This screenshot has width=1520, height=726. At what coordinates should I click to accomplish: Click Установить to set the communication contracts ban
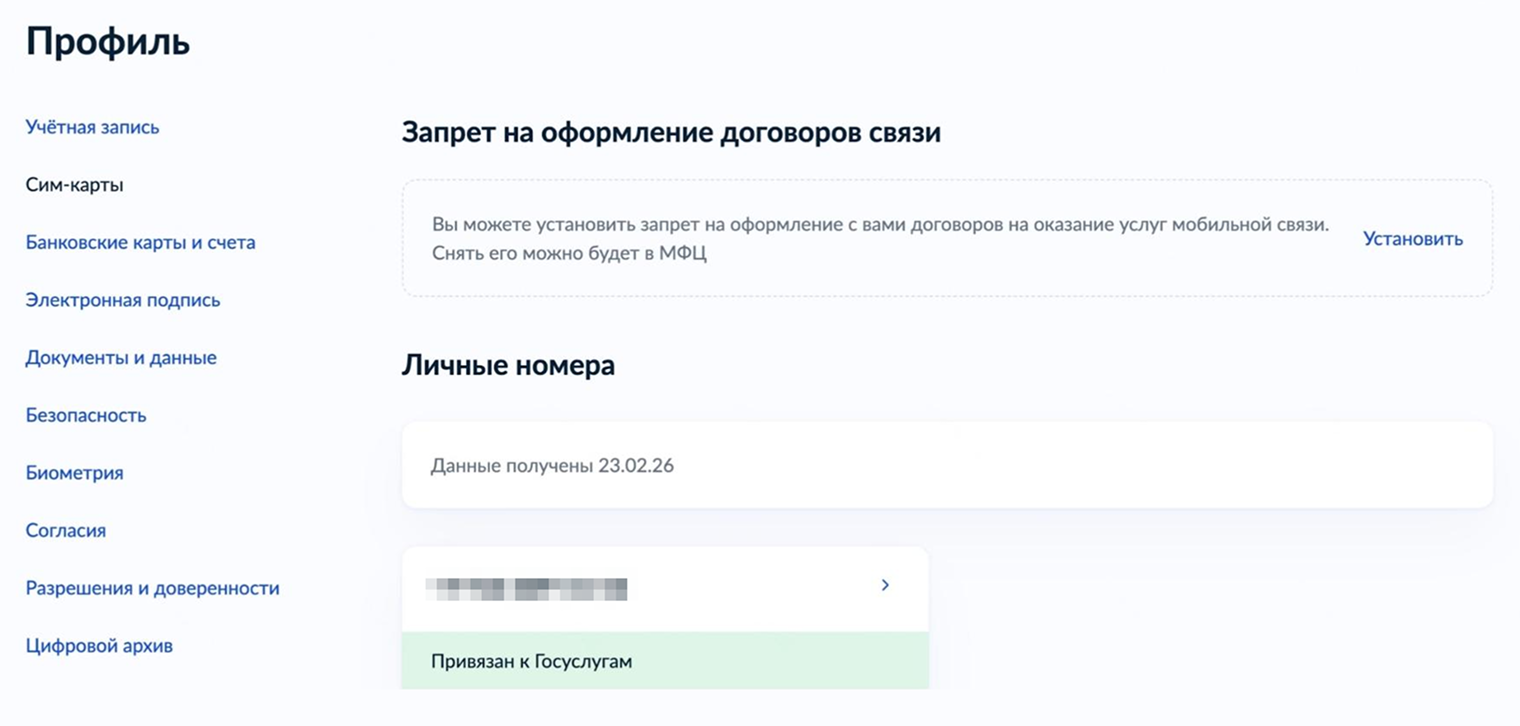(x=1412, y=240)
